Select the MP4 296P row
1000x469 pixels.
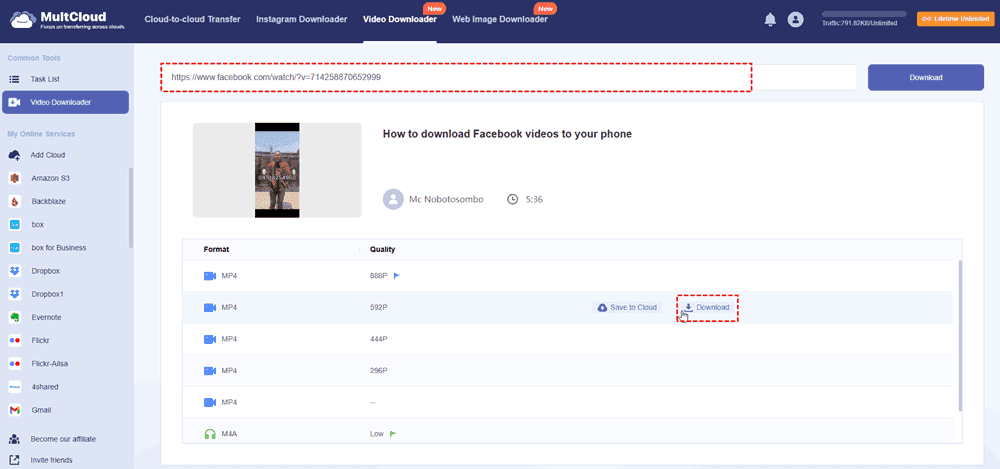(x=568, y=371)
